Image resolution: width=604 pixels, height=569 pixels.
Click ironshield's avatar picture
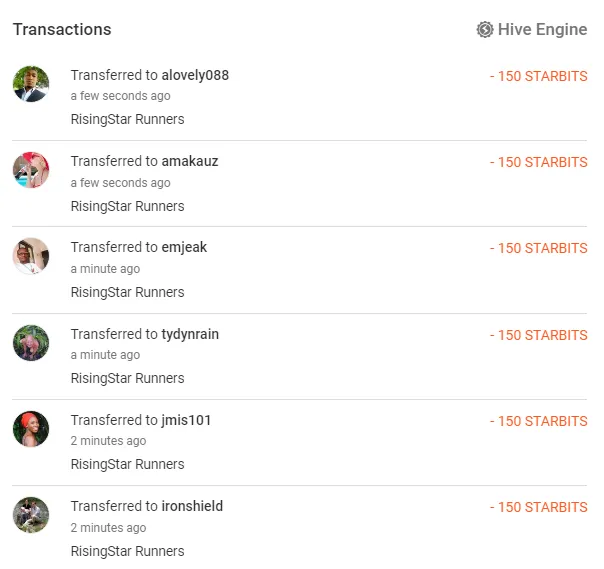tap(31, 515)
